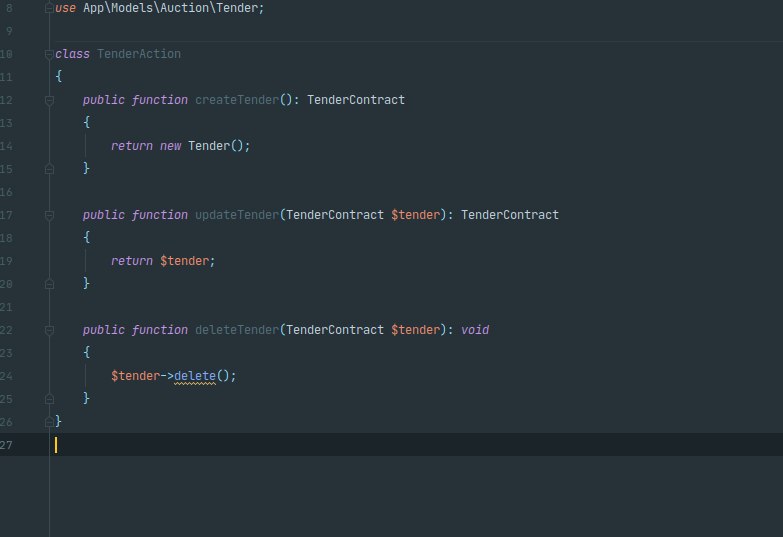Viewport: 783px width, 537px height.
Task: Click TenderContract return type of updateTender
Action: pyautogui.click(x=510, y=215)
